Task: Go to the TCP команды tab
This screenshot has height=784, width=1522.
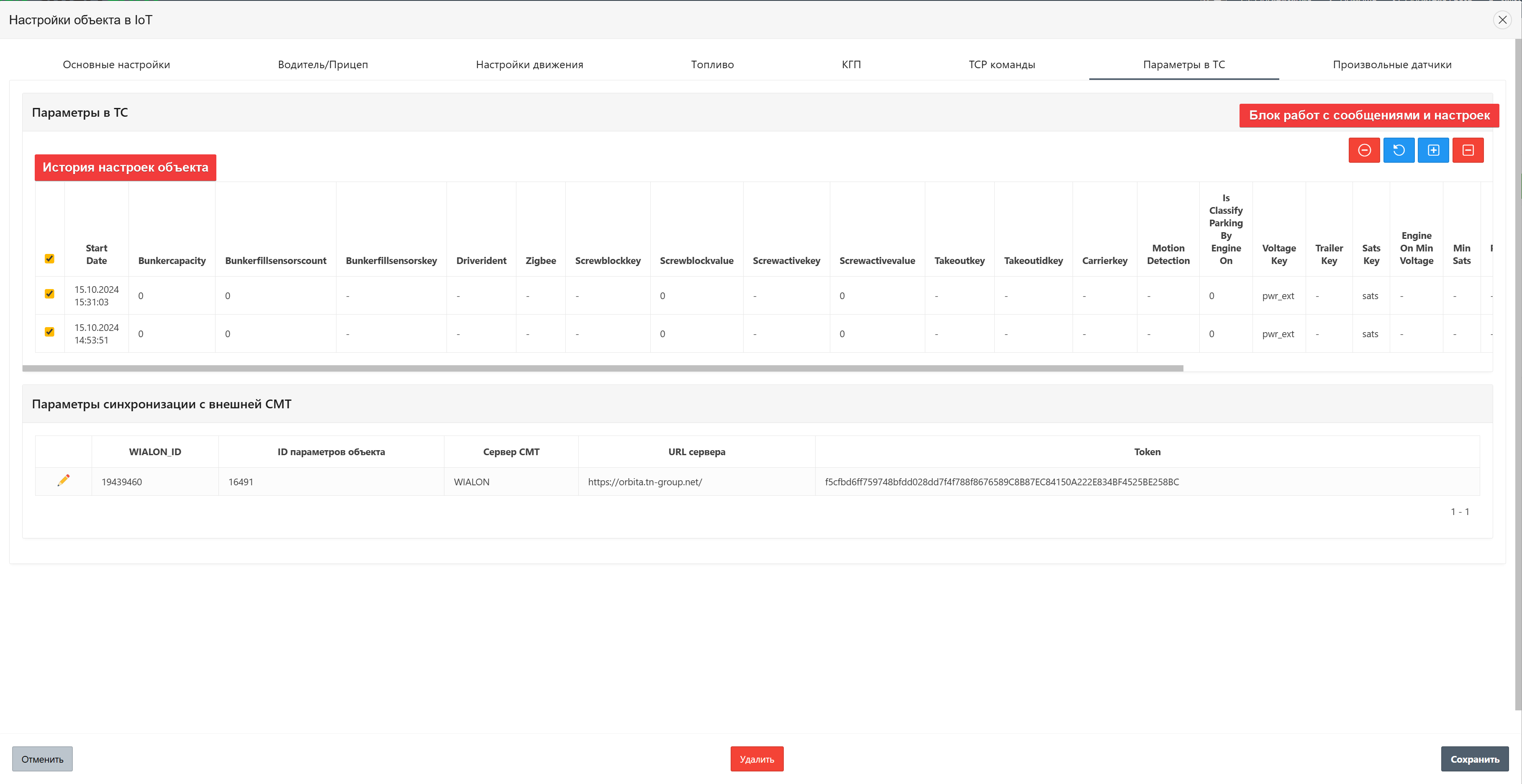Action: [x=1001, y=64]
